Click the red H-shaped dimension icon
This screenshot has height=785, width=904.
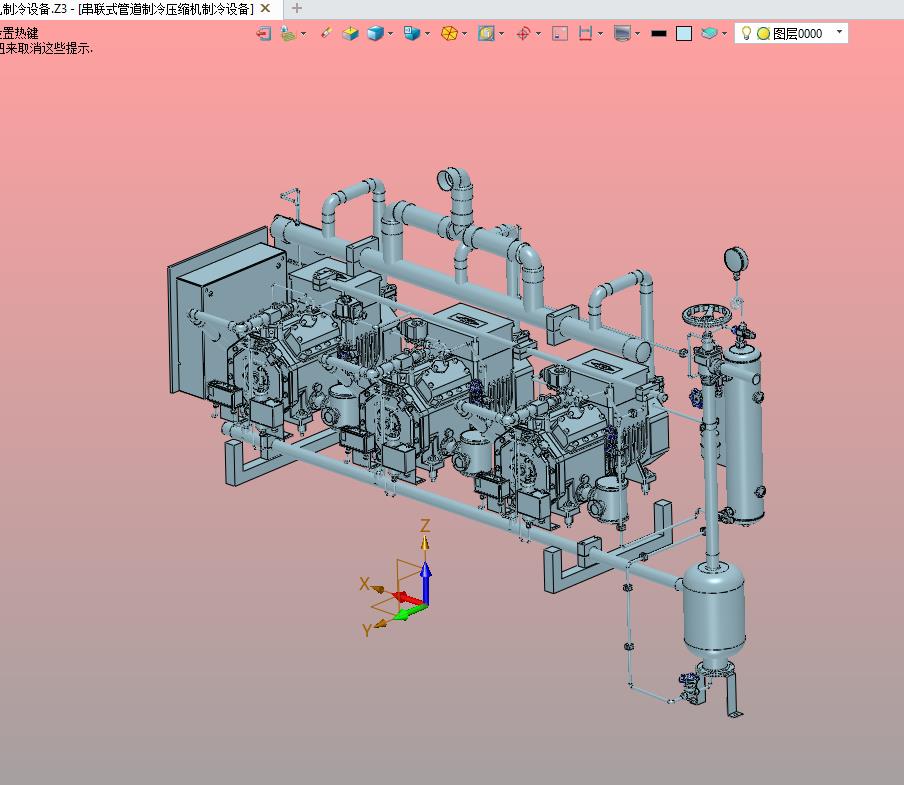(x=586, y=33)
